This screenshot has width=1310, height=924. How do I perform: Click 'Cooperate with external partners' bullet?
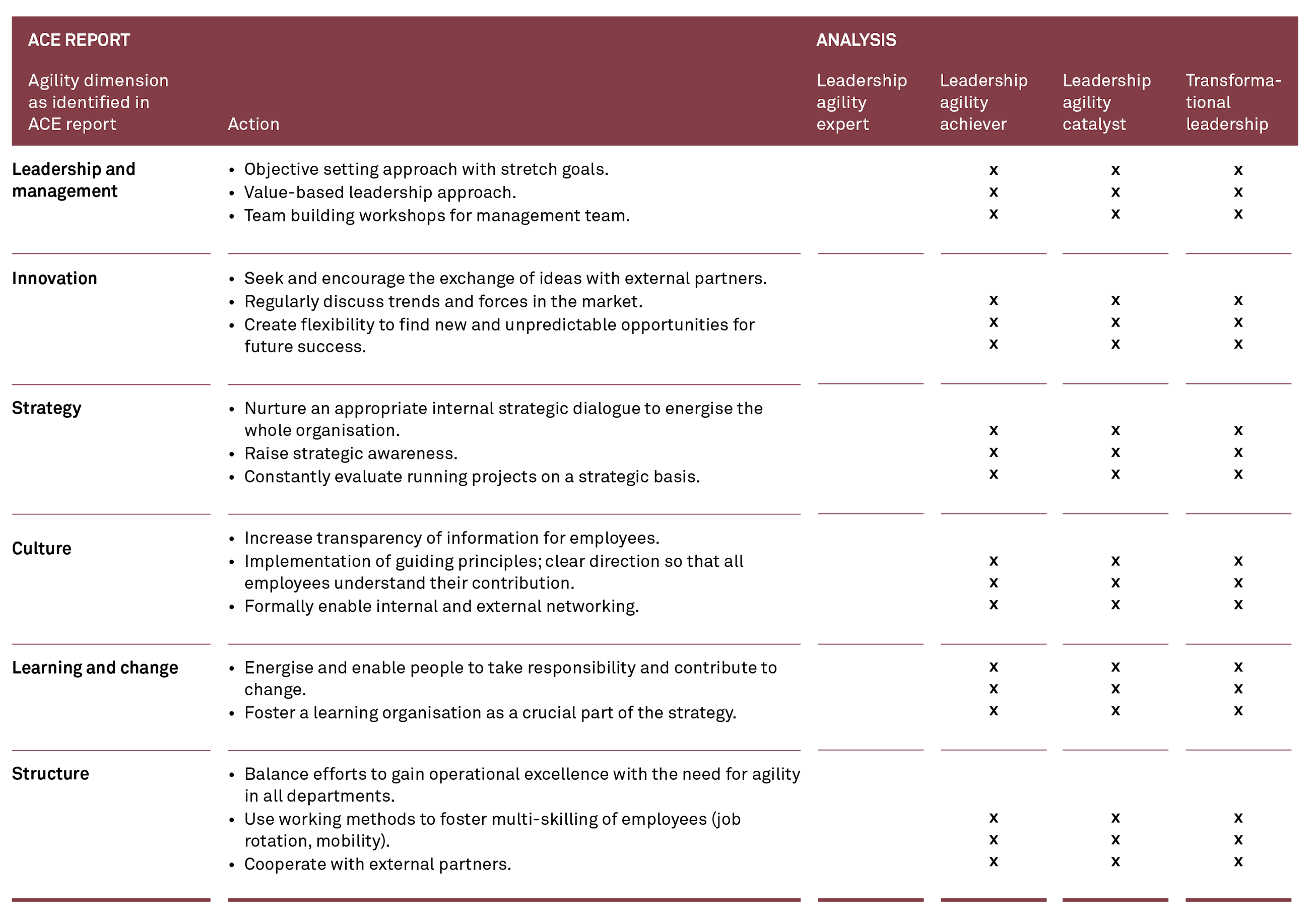377,865
